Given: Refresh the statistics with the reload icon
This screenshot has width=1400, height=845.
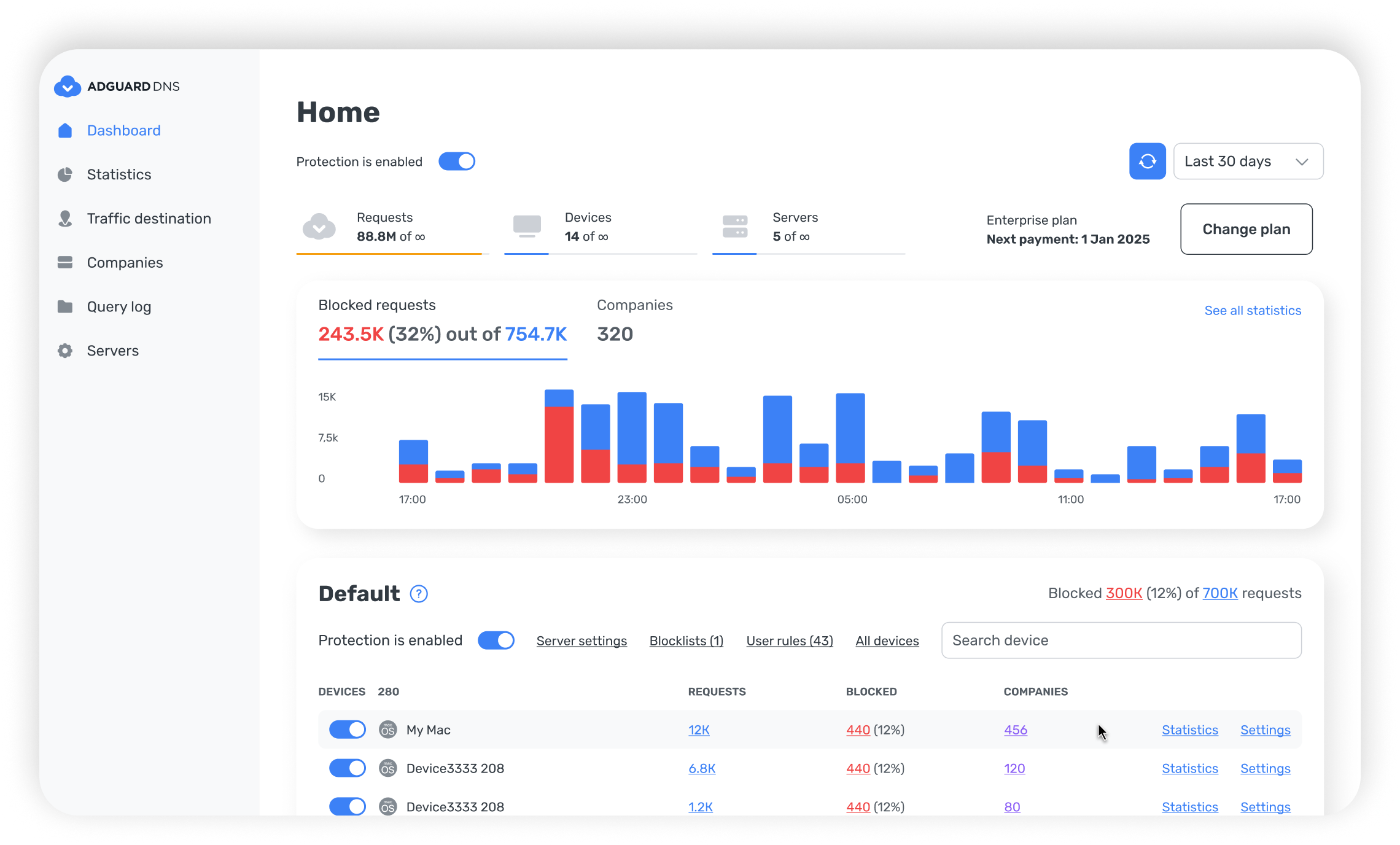Looking at the screenshot, I should point(1147,161).
